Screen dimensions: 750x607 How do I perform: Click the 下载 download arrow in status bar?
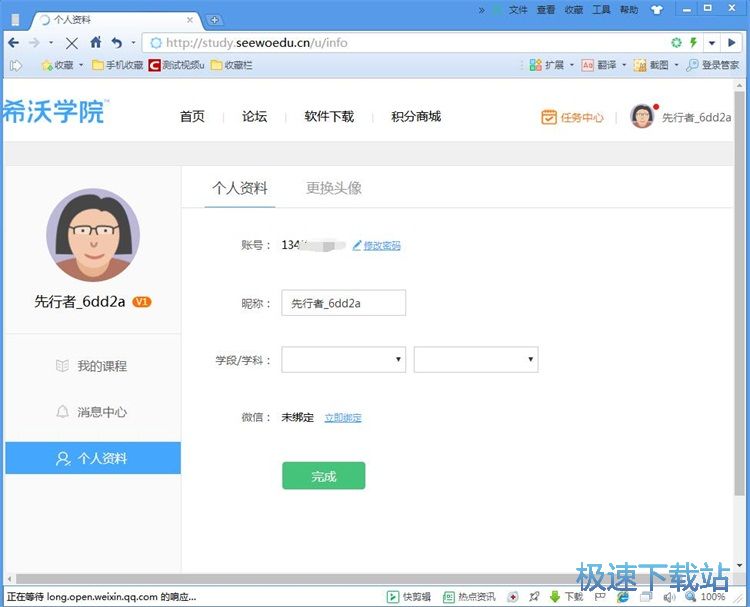[554, 597]
